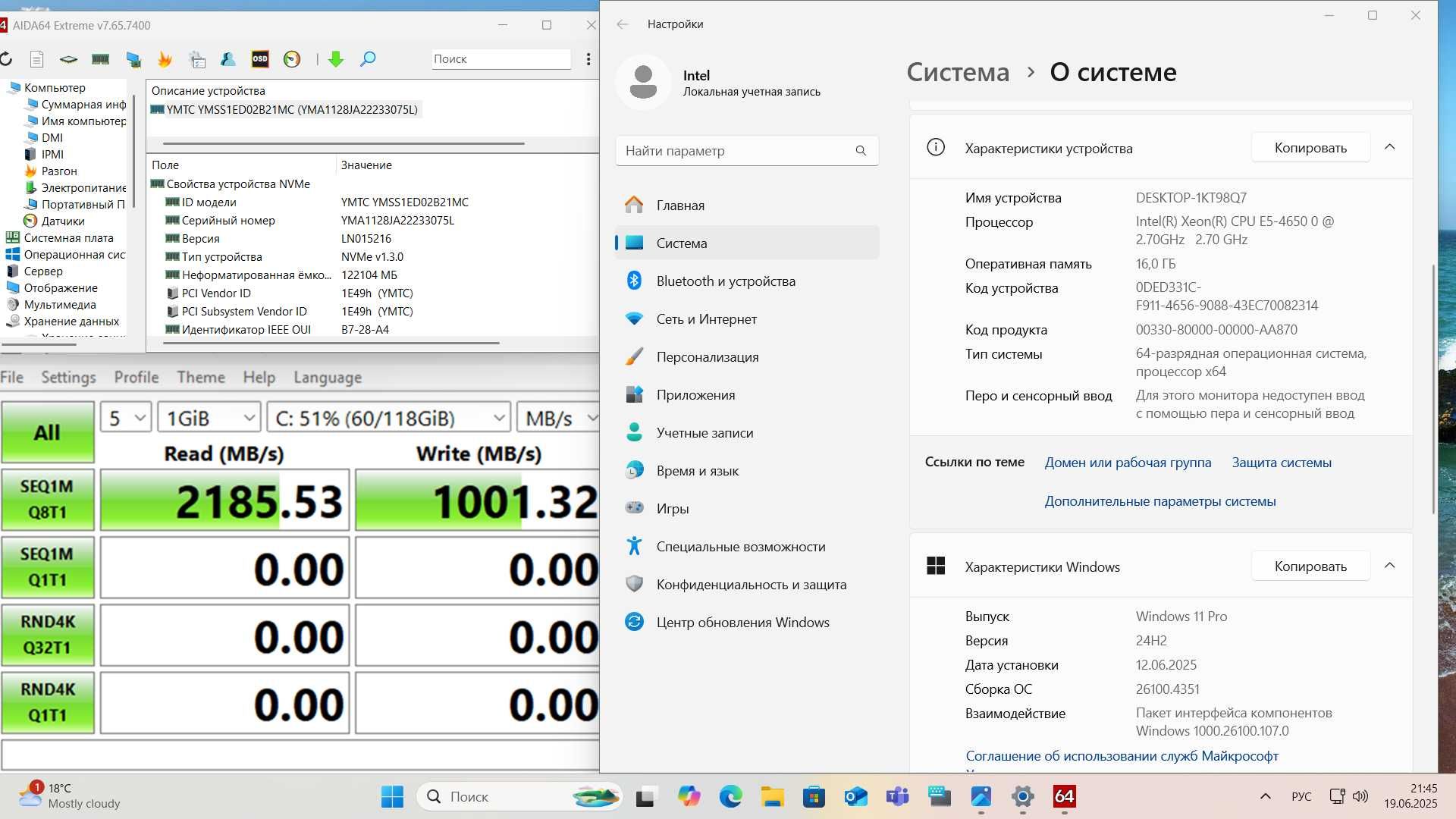The image size is (1456, 819).
Task: Collapse Характеристики устройства section chevron
Action: (x=1390, y=147)
